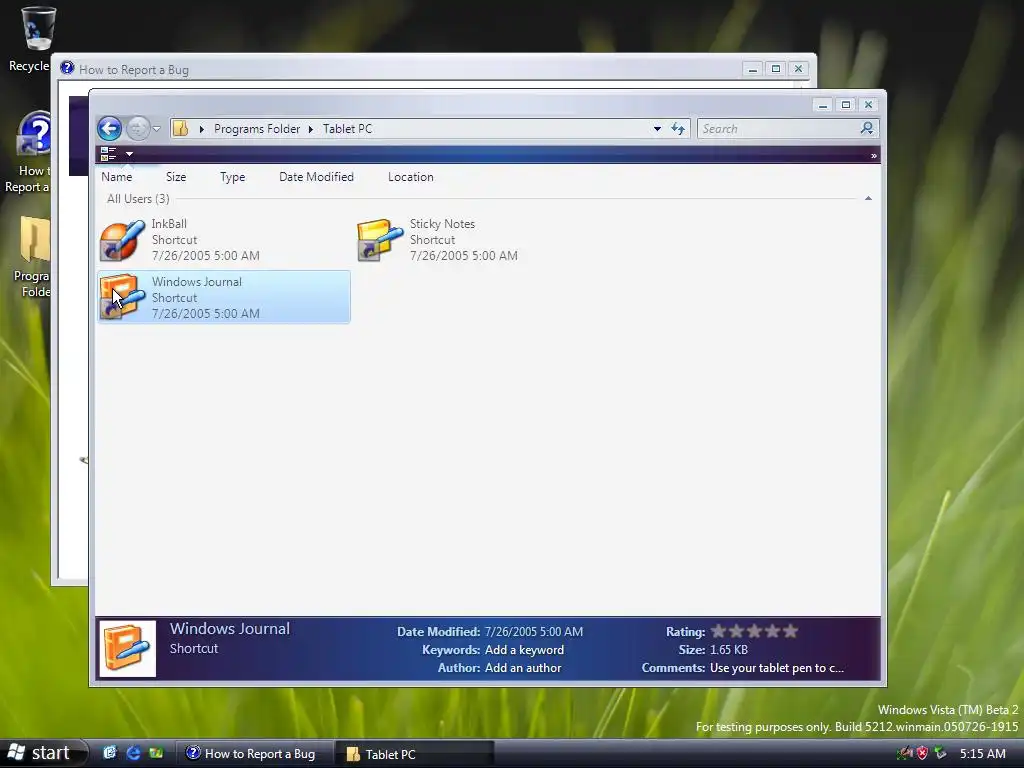The width and height of the screenshot is (1024, 768).
Task: Maximize the Tablet PC explorer window
Action: pyautogui.click(x=846, y=104)
